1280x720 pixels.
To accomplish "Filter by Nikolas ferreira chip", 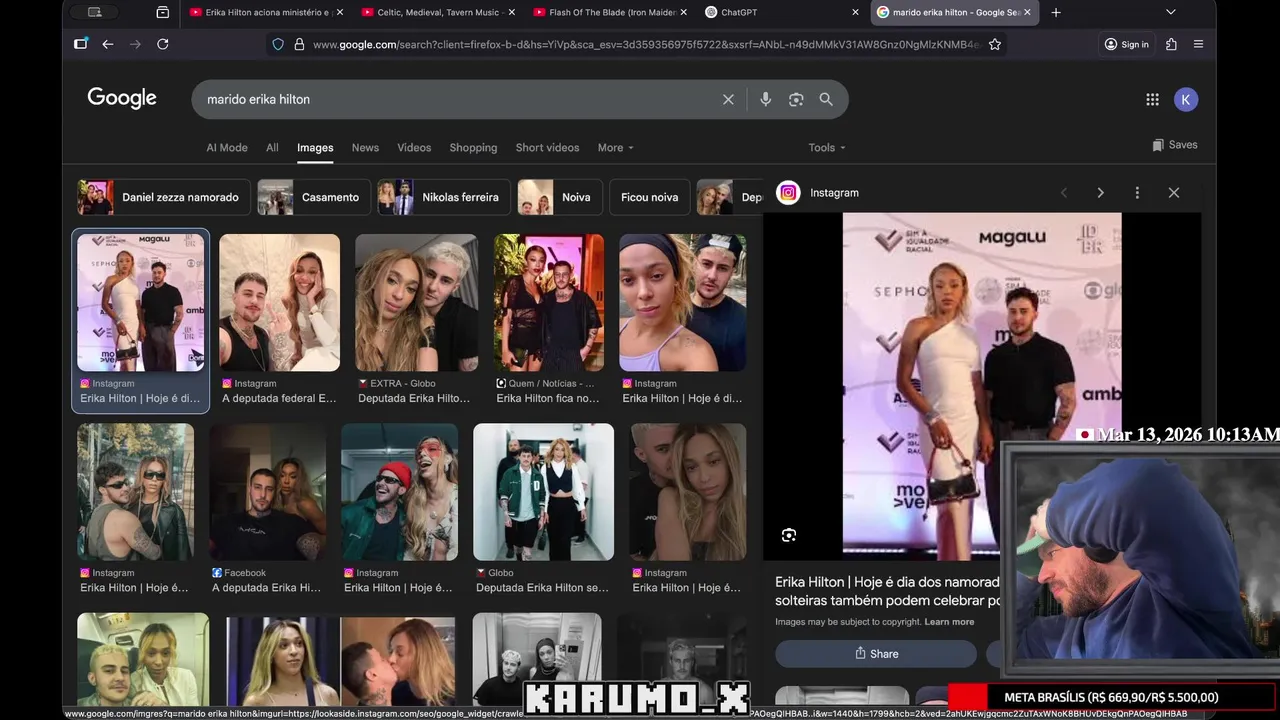I will (444, 197).
